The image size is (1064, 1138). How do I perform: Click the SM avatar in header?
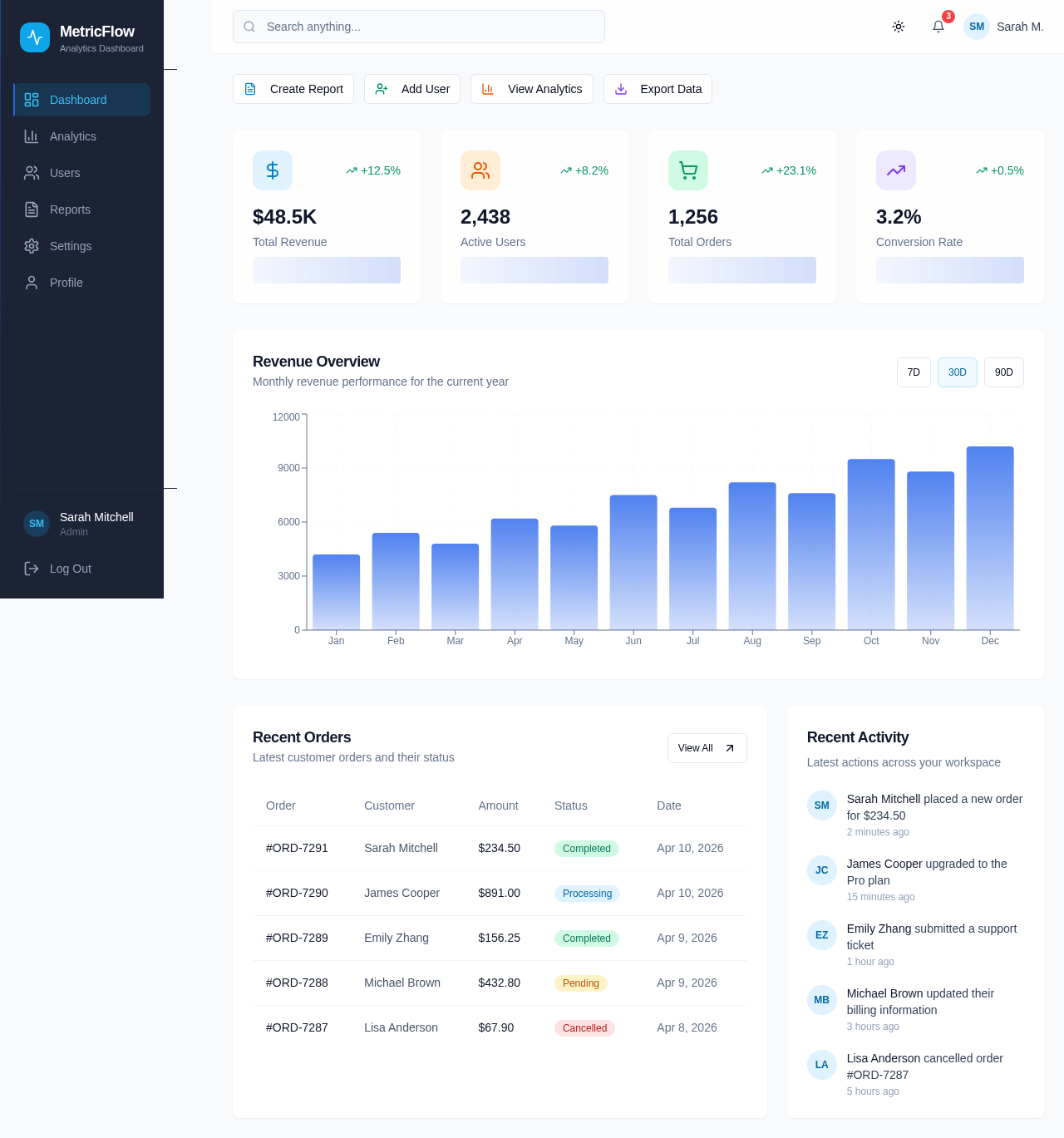[977, 27]
